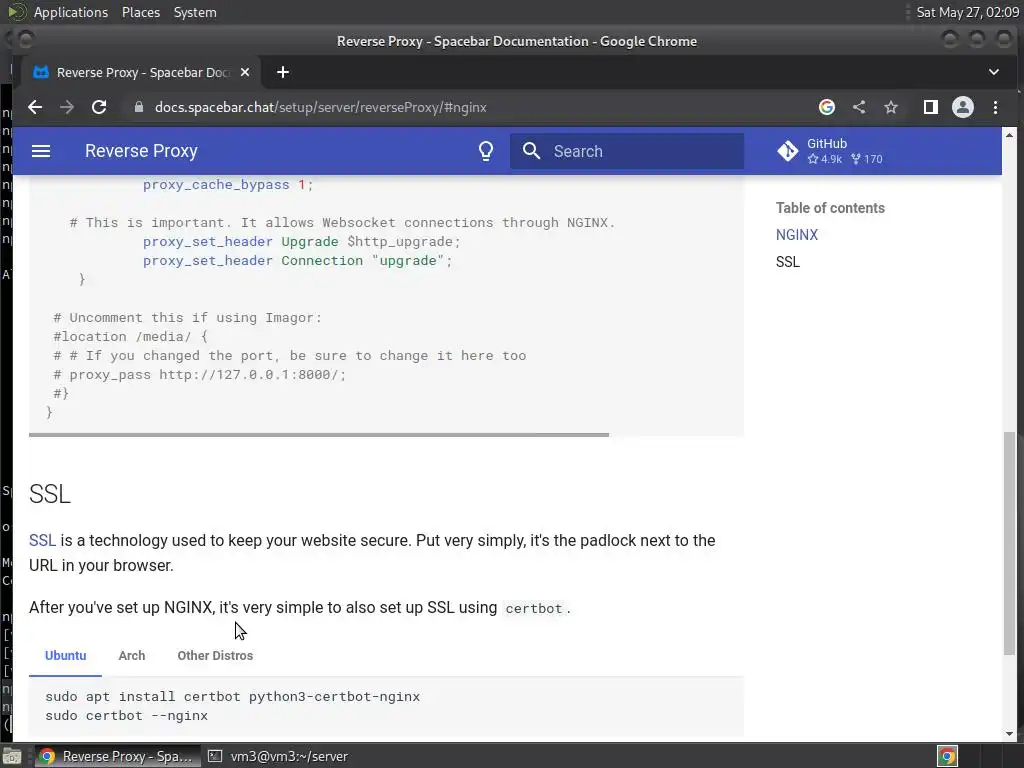This screenshot has height=768, width=1024.
Task: Click the Reverse Proxy header title
Action: [x=141, y=151]
